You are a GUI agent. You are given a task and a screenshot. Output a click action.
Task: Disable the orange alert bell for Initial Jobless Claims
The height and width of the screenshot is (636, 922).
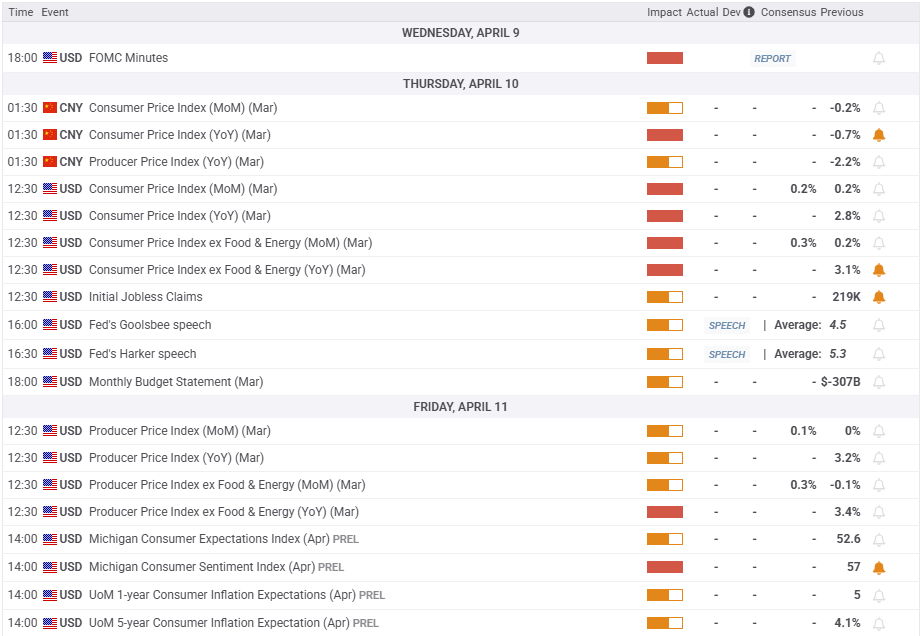(879, 297)
